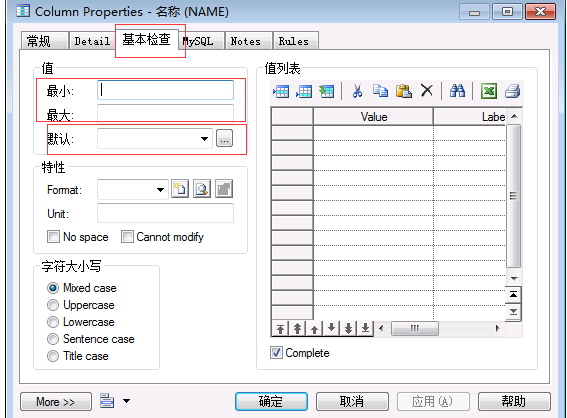
Task: Click scroll down arrow of value grid
Action: (514, 278)
